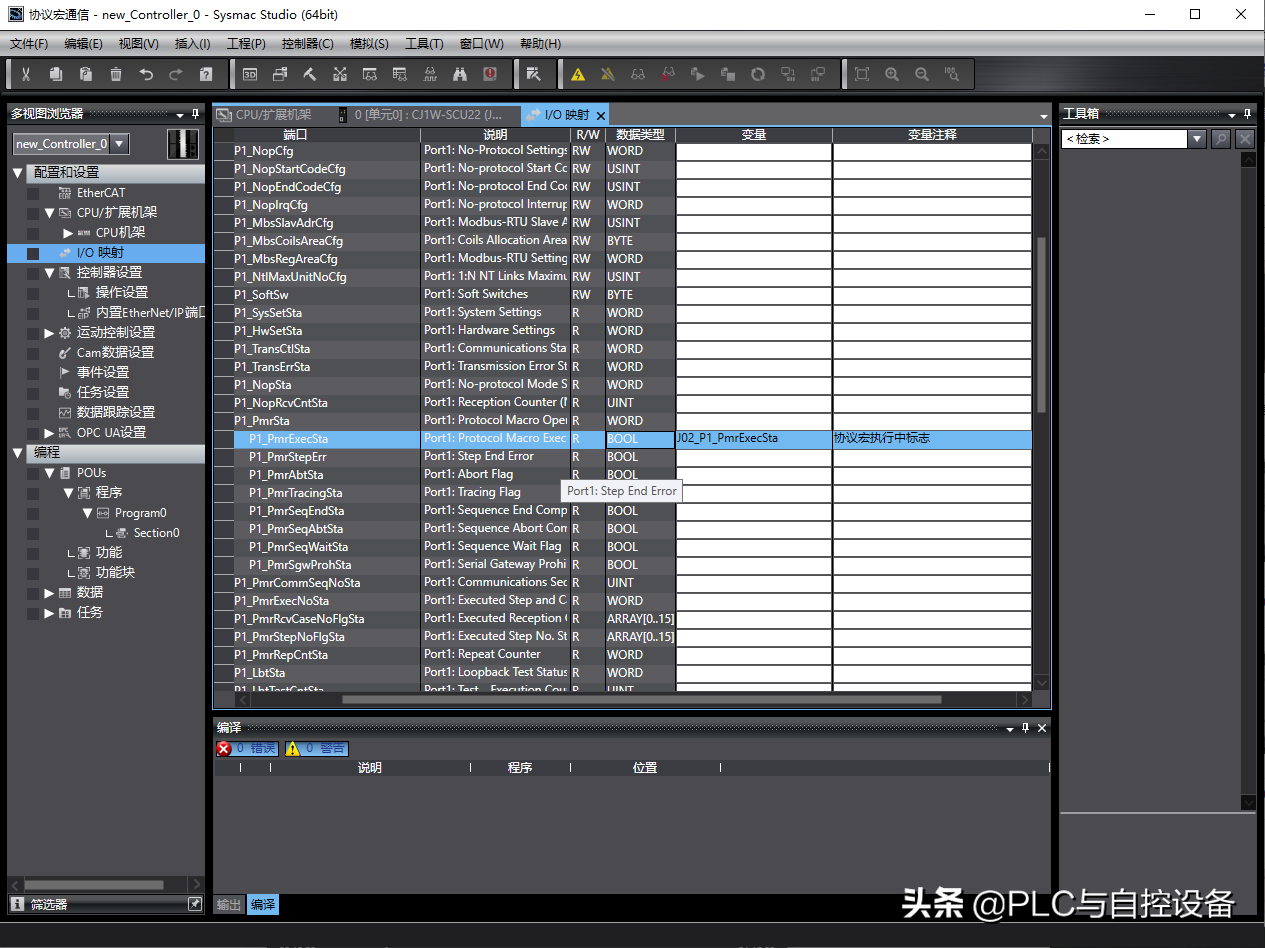
Task: Click the zoom in magnifier icon
Action: pos(892,74)
